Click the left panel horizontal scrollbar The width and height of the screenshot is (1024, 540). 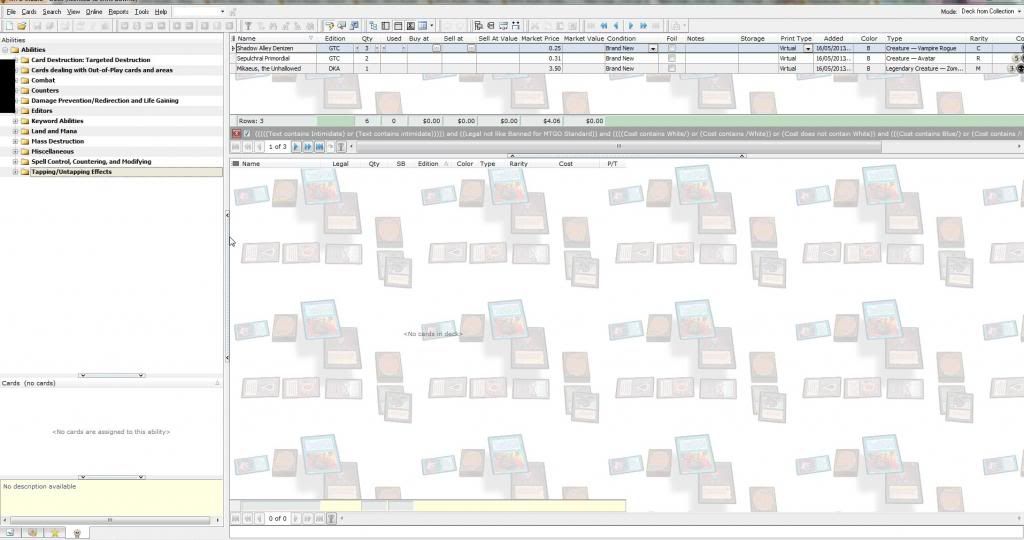[110, 520]
